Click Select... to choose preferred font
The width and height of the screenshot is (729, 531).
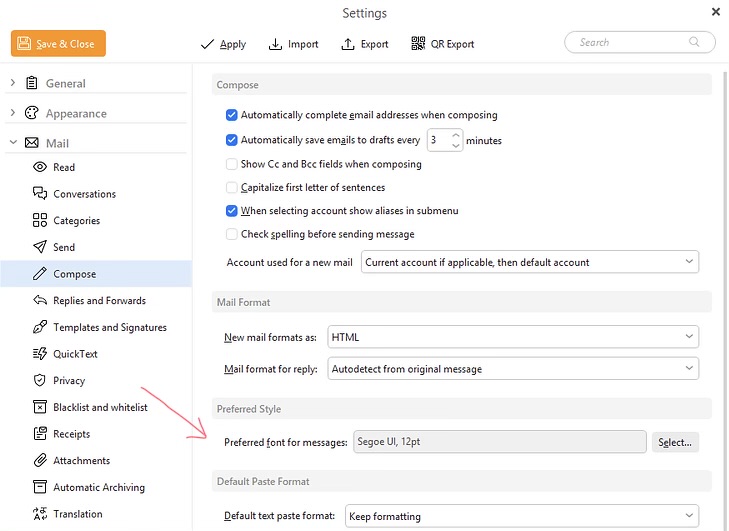[675, 442]
